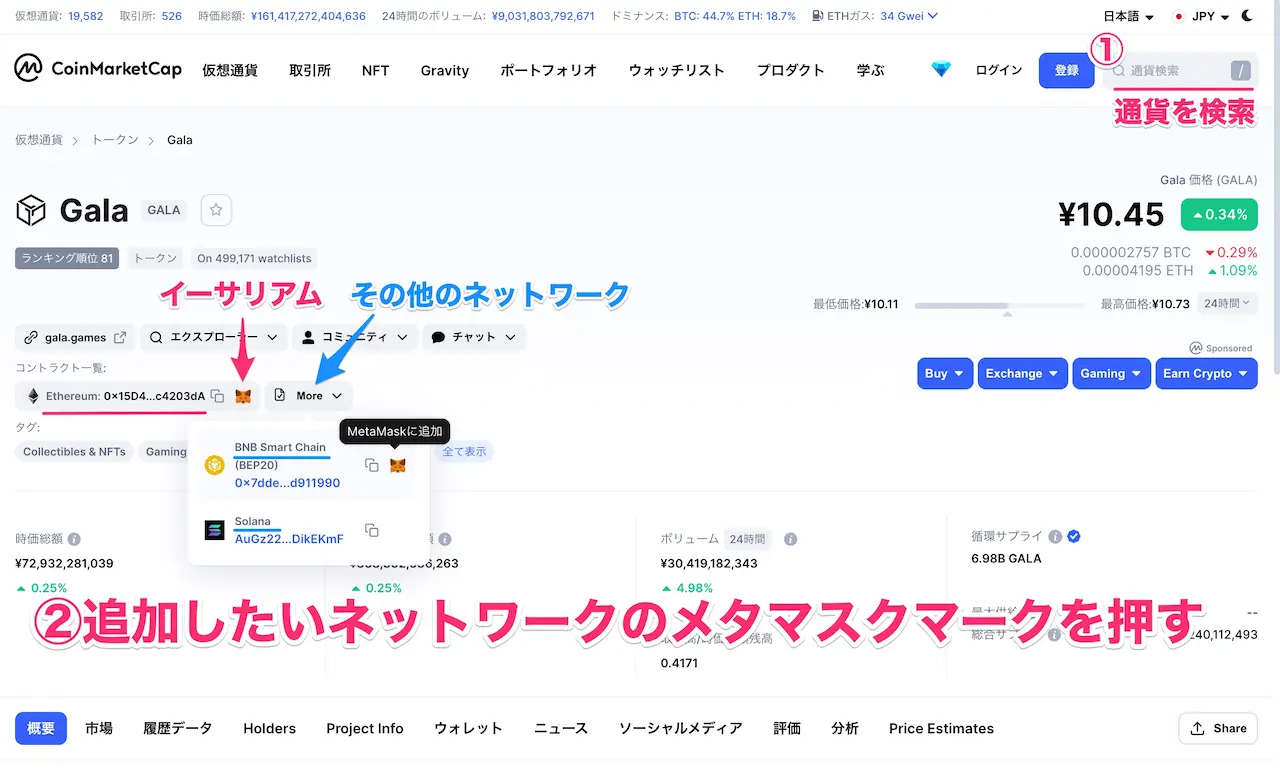
Task: Focus the 通貨検索 search field
Action: click(1180, 71)
